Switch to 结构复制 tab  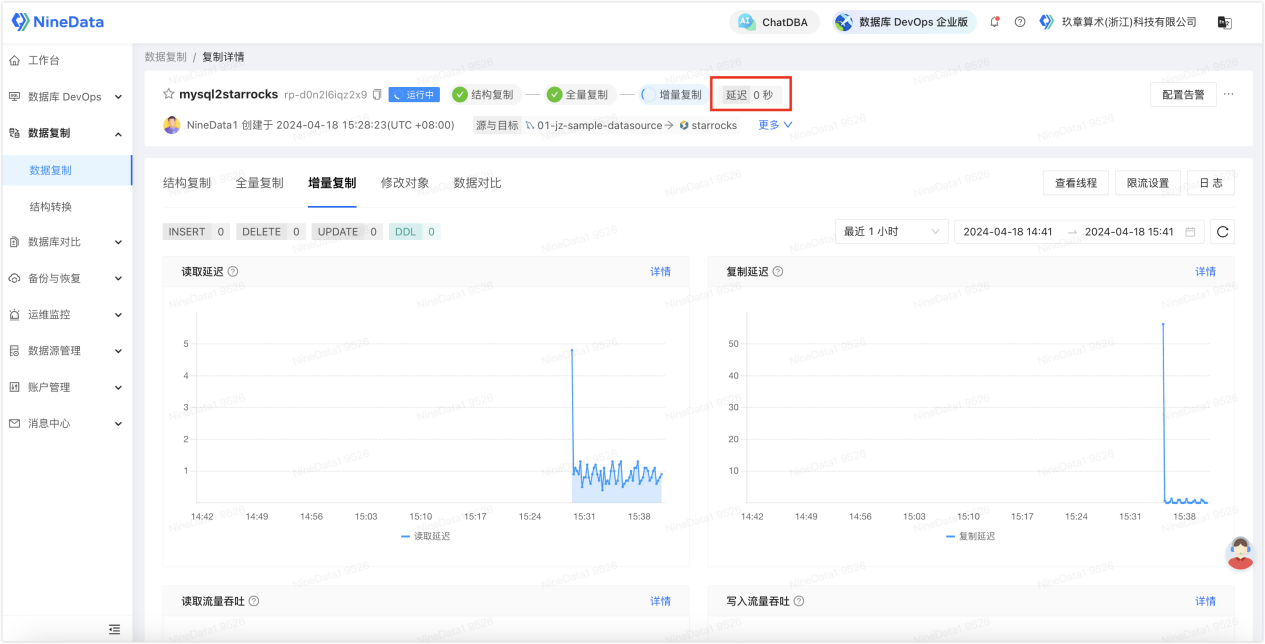pyautogui.click(x=187, y=183)
